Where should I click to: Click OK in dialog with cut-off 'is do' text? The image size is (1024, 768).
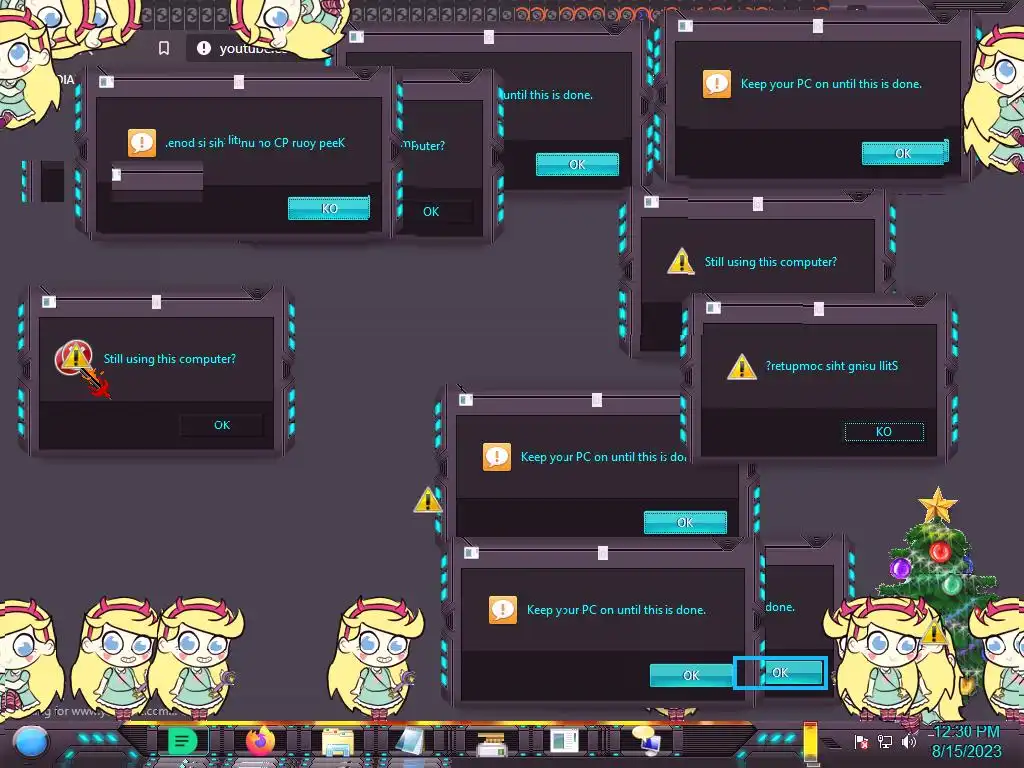tap(685, 522)
